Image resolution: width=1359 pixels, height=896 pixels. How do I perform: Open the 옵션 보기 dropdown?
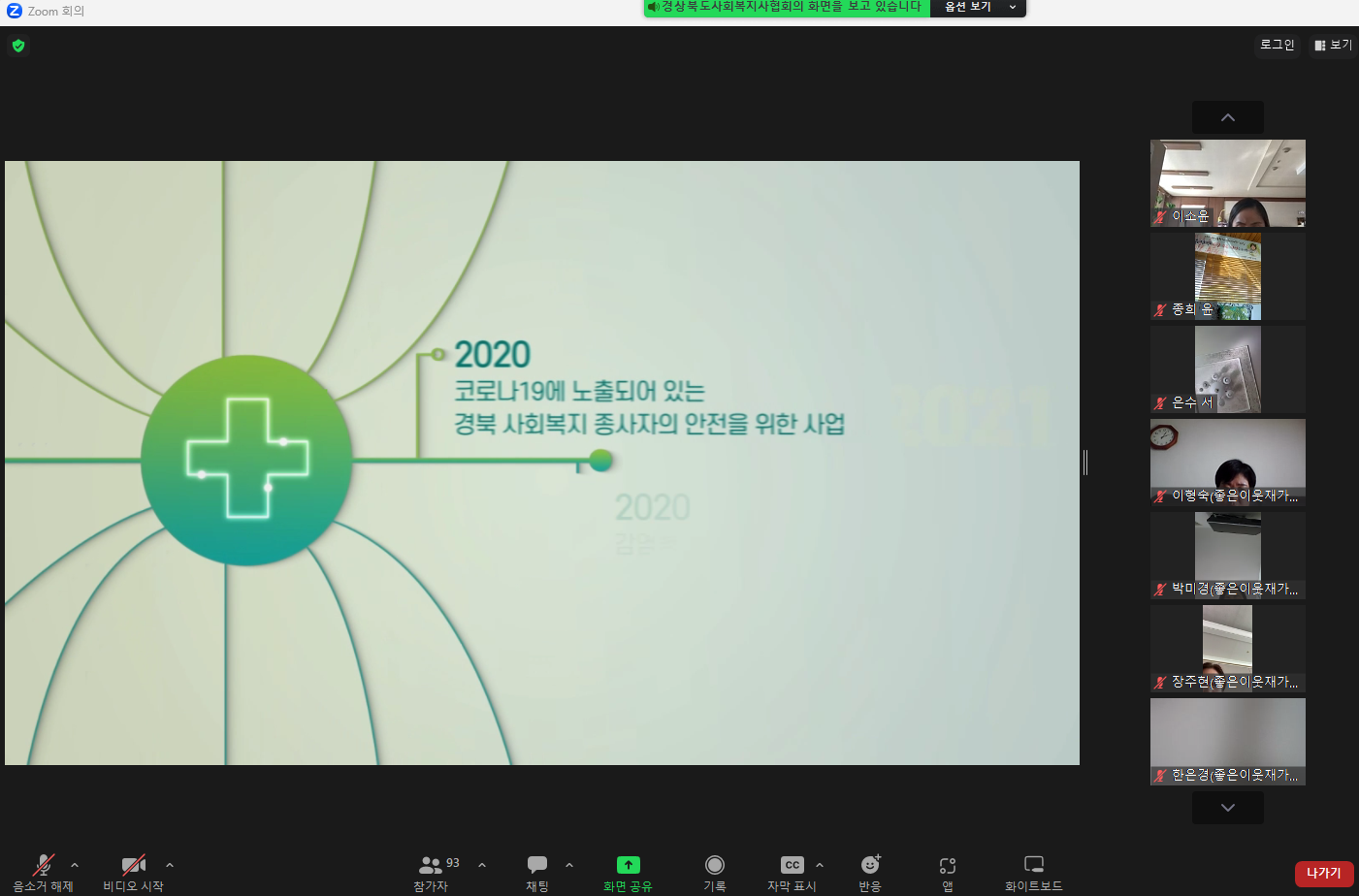click(x=978, y=8)
